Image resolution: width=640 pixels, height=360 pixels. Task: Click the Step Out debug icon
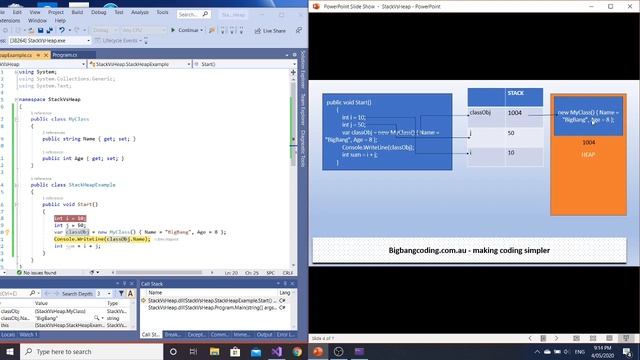point(241,30)
